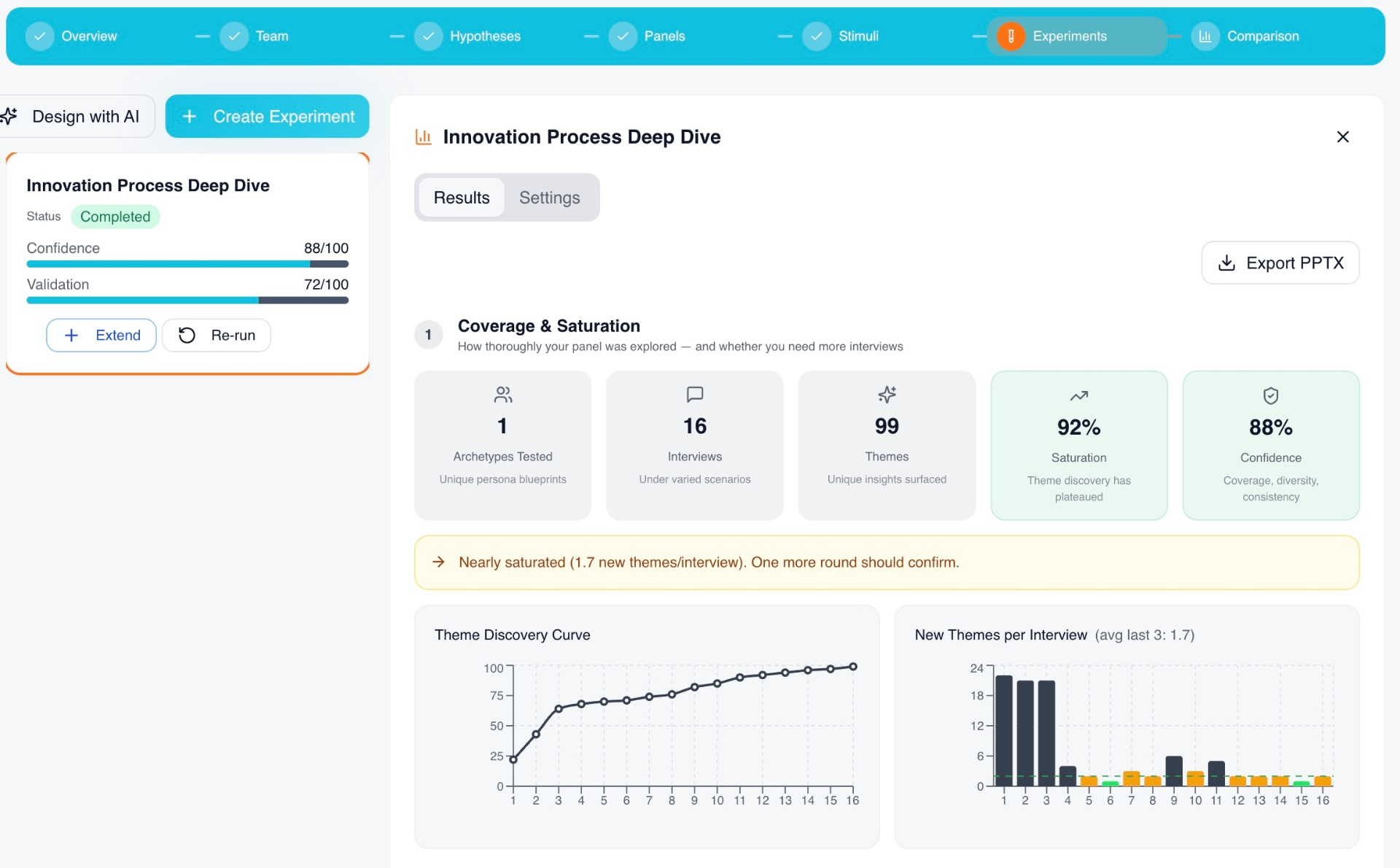Click the 92% Saturation card
The image size is (1400, 868).
[1078, 445]
